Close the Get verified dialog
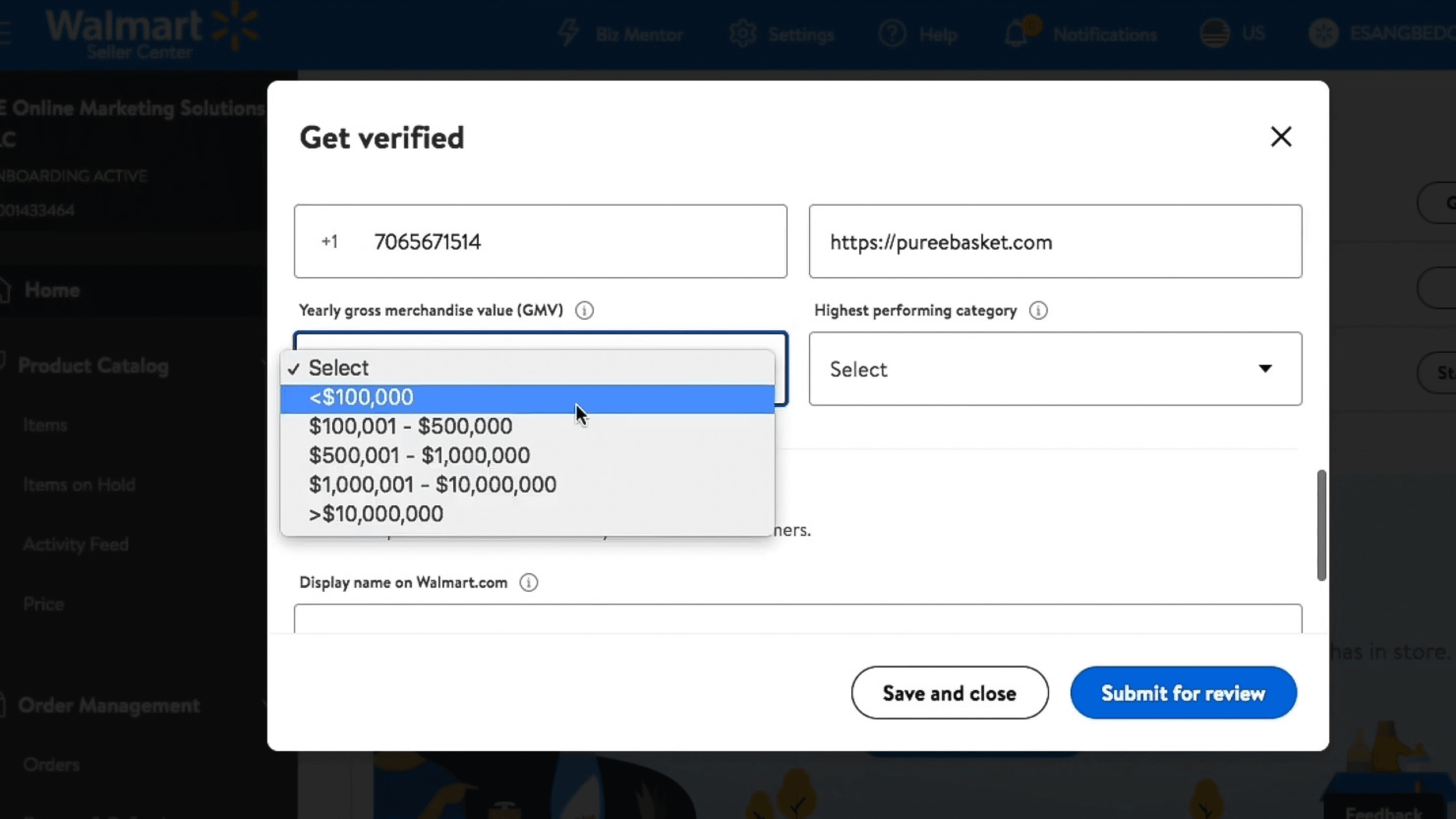Viewport: 1456px width, 819px height. coord(1281,137)
